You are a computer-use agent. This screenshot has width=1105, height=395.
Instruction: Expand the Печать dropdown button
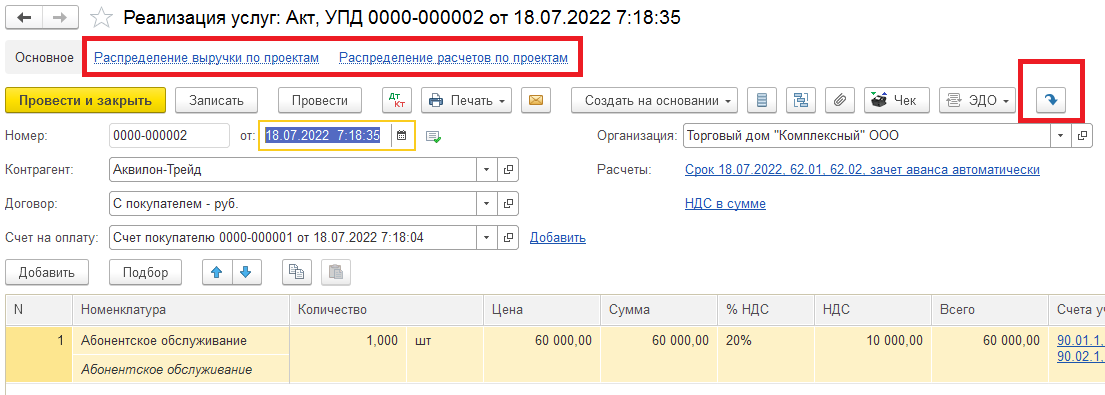466,100
